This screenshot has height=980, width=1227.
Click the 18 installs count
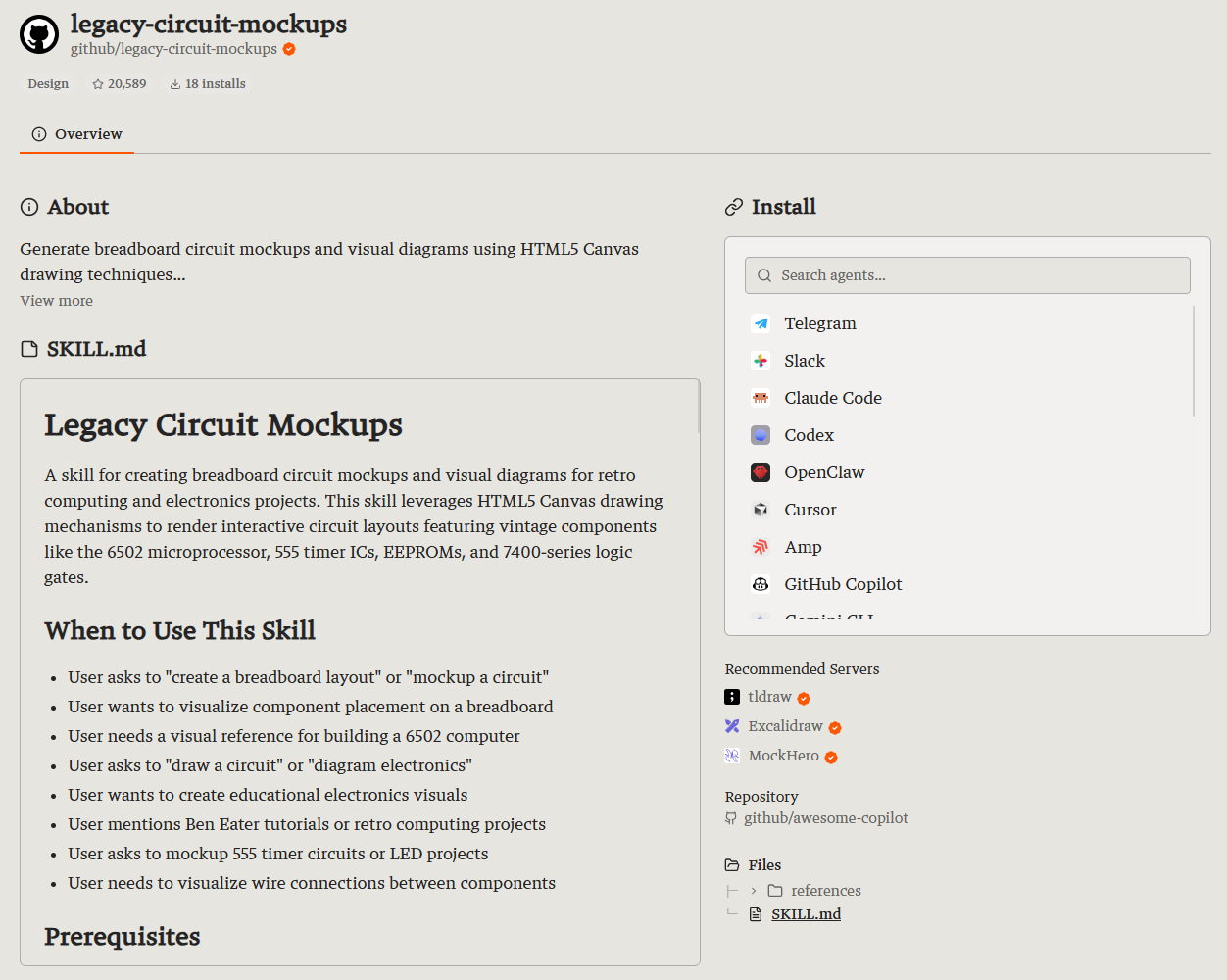click(216, 84)
